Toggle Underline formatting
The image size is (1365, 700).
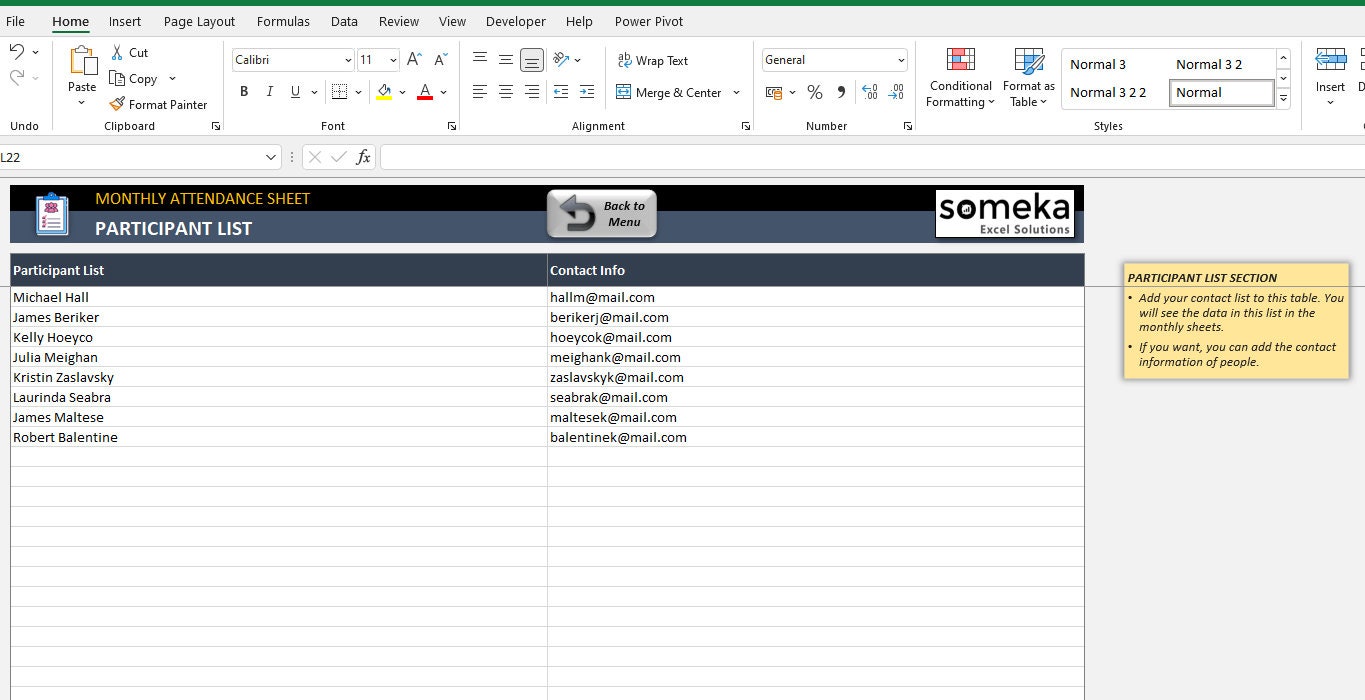click(x=295, y=92)
